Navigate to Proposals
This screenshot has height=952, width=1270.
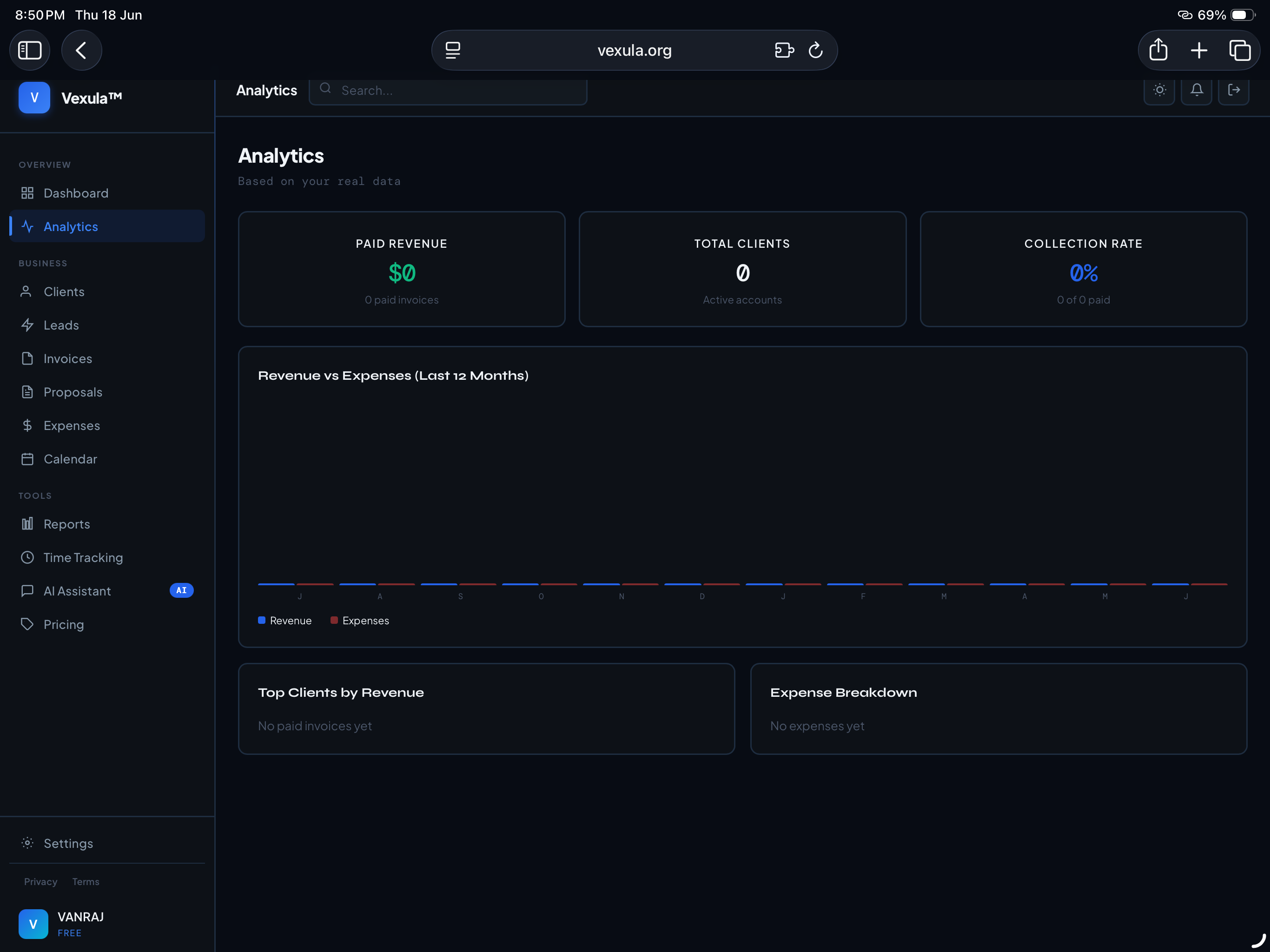tap(107, 392)
